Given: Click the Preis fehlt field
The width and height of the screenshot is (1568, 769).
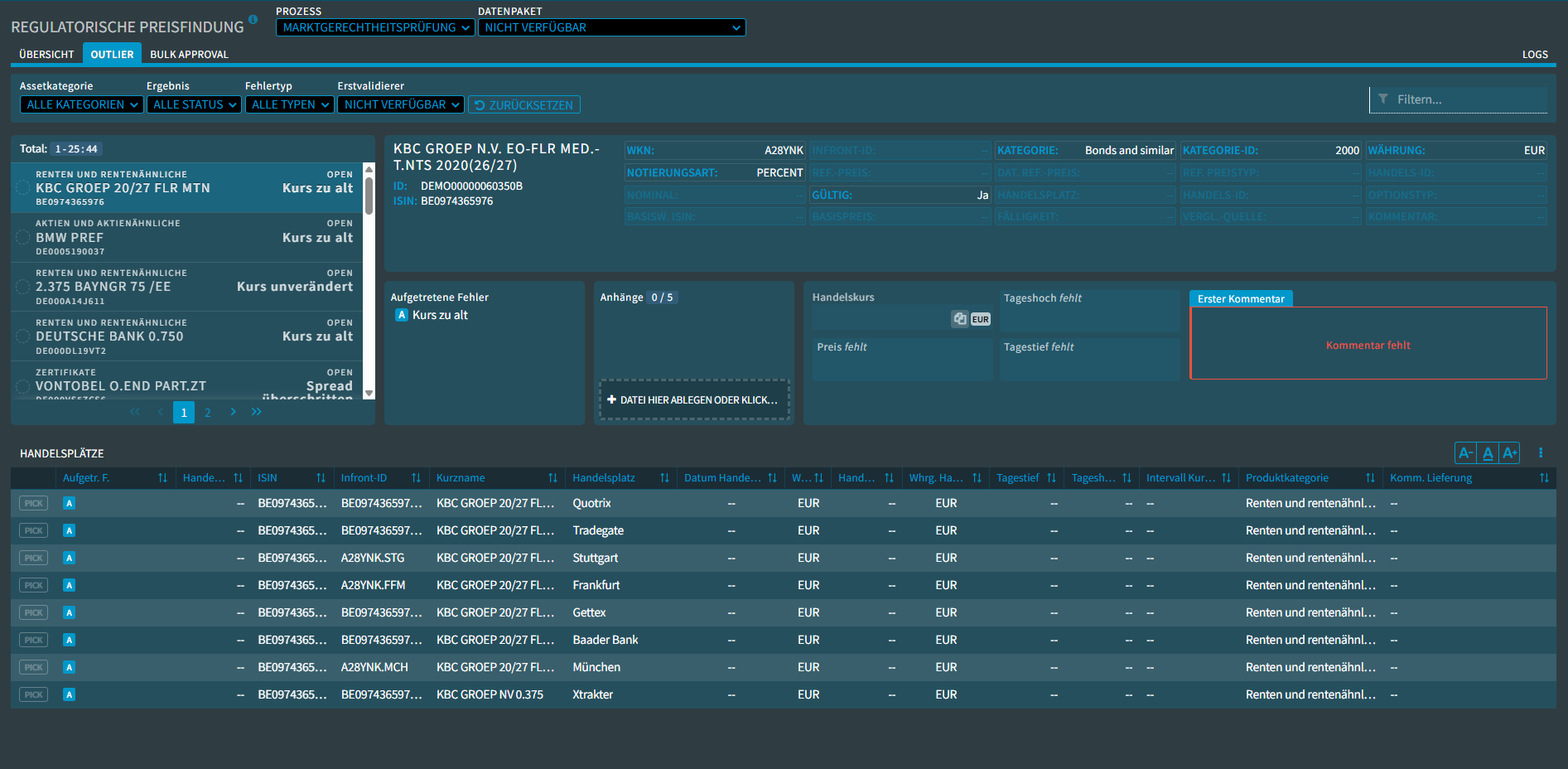Looking at the screenshot, I should (903, 359).
